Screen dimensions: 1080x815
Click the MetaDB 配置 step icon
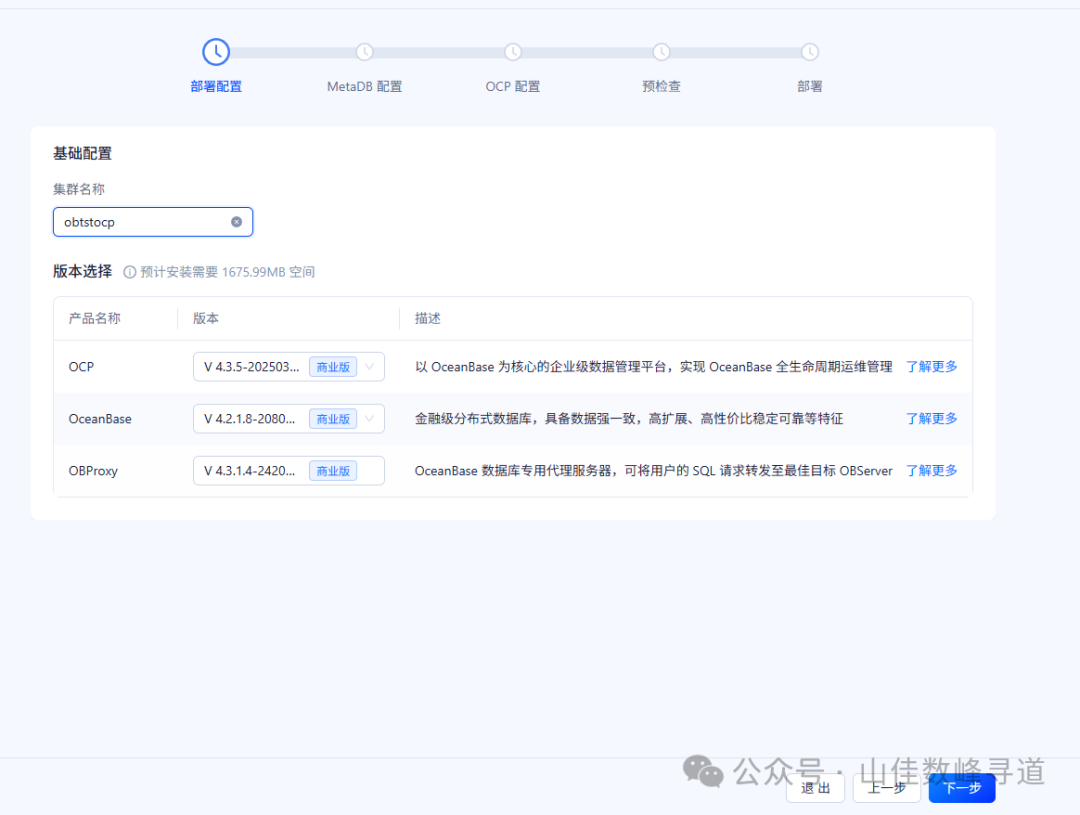tap(364, 52)
